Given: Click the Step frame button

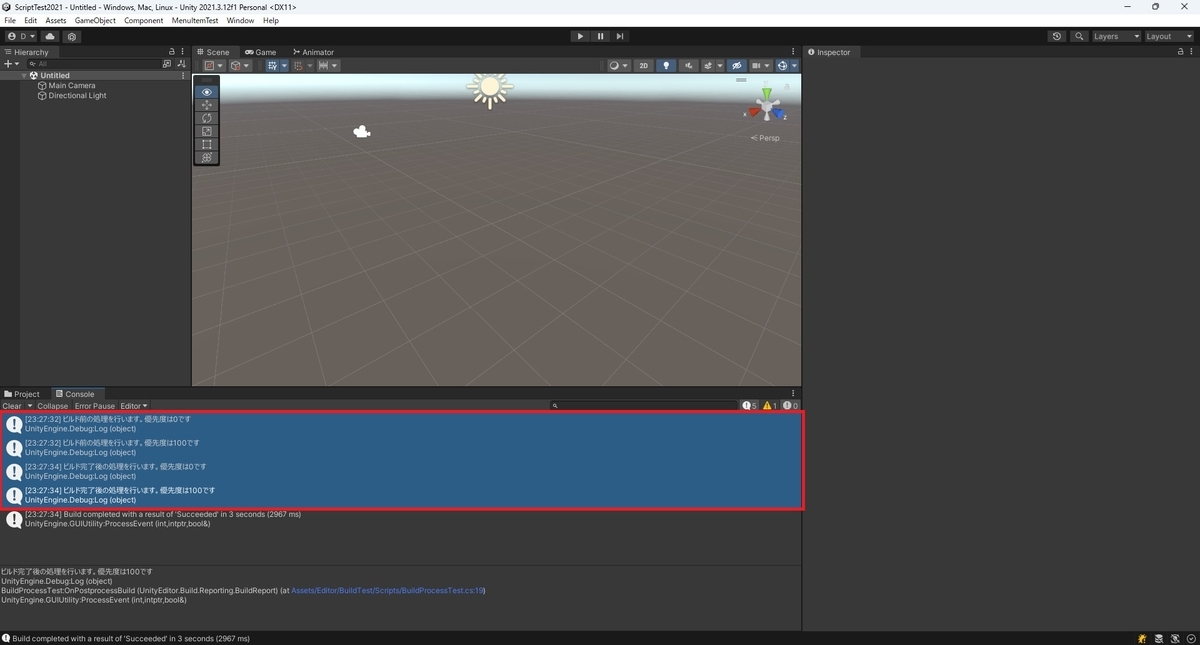Looking at the screenshot, I should 620,36.
